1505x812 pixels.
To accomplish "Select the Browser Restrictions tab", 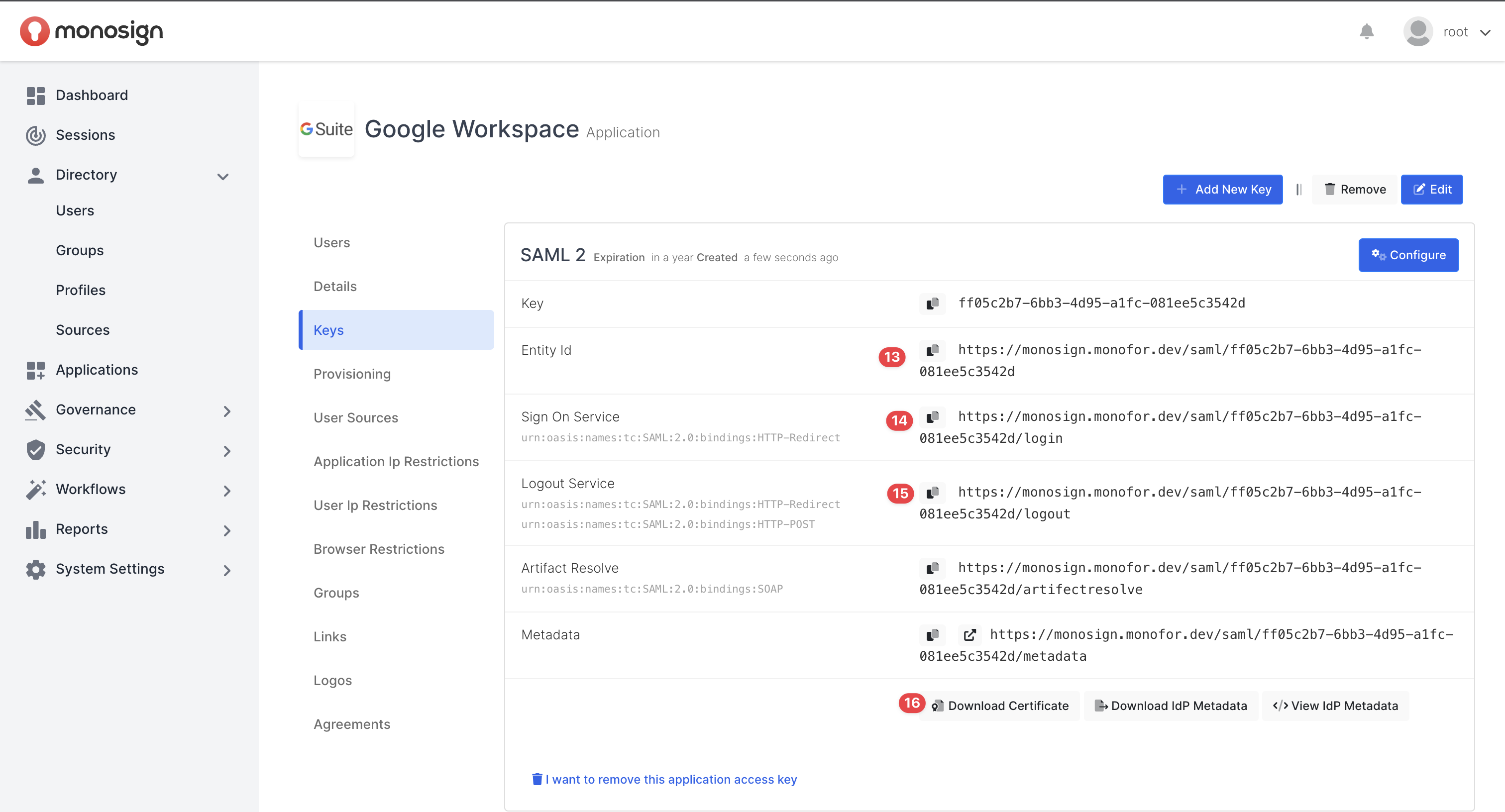I will click(x=379, y=549).
